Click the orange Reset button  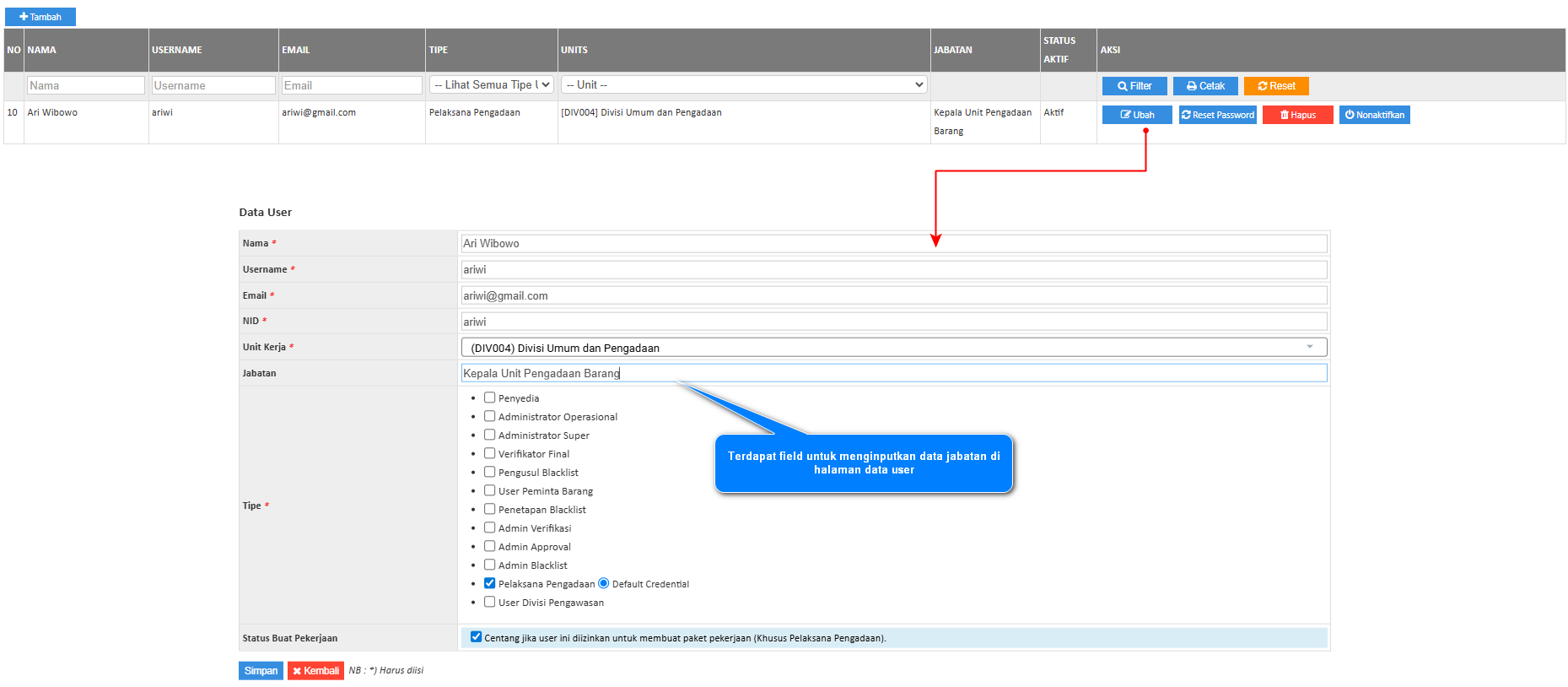(1276, 86)
